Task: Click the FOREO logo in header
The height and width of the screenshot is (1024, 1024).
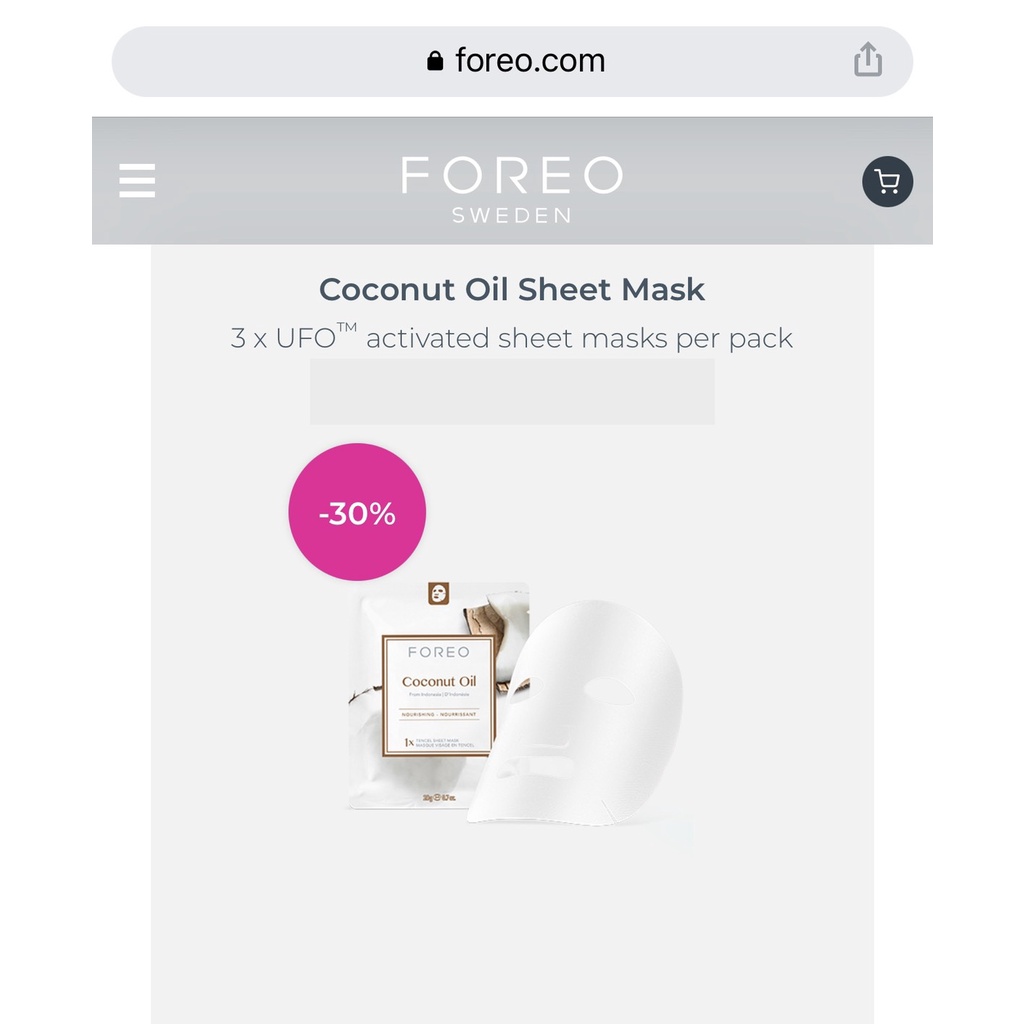Action: pyautogui.click(x=512, y=174)
